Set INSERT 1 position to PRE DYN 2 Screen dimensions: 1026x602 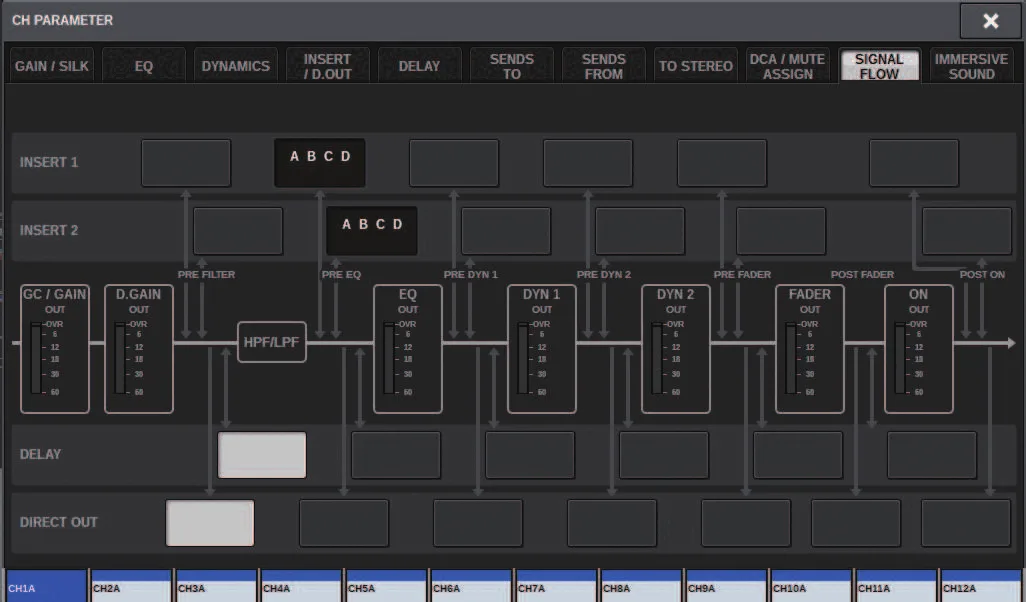tap(588, 163)
